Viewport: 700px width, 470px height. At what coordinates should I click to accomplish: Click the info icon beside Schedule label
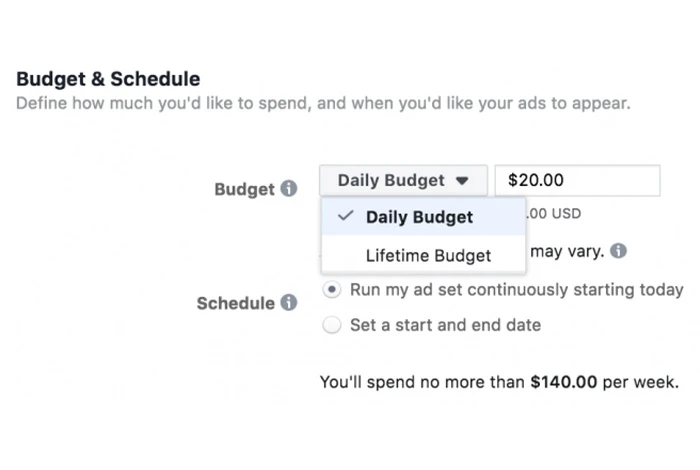(288, 303)
